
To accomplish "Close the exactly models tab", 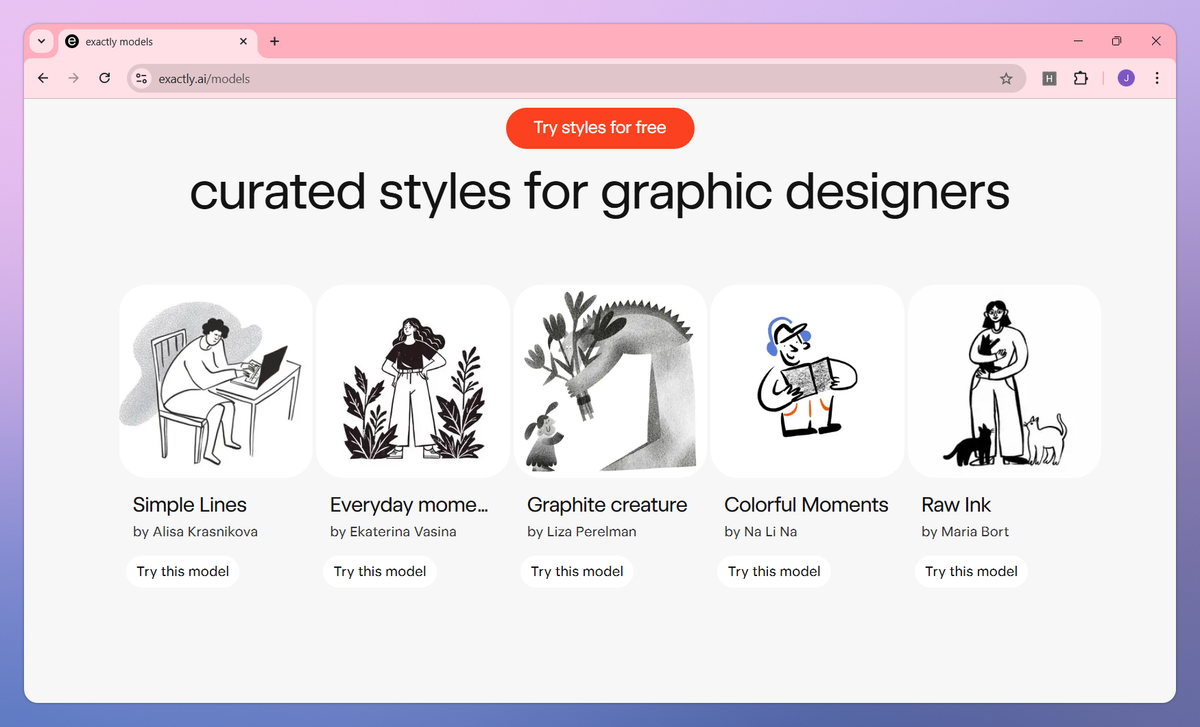I will pyautogui.click(x=244, y=41).
